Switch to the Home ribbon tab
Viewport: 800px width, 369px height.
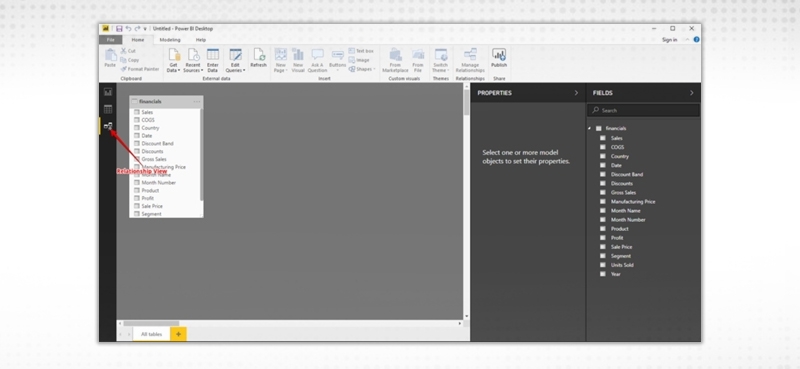[x=138, y=40]
